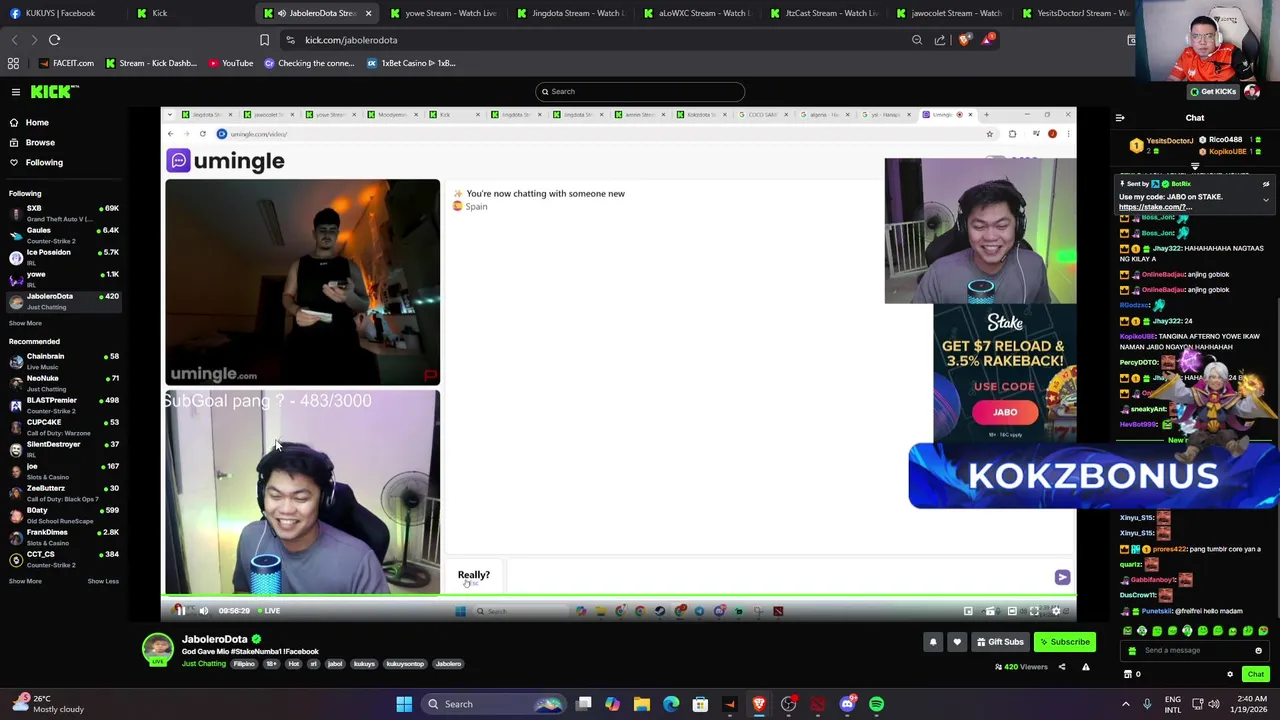The image size is (1280, 720).
Task: Switch to YesitsDoctorJ Stream browser tab
Action: tap(1078, 13)
